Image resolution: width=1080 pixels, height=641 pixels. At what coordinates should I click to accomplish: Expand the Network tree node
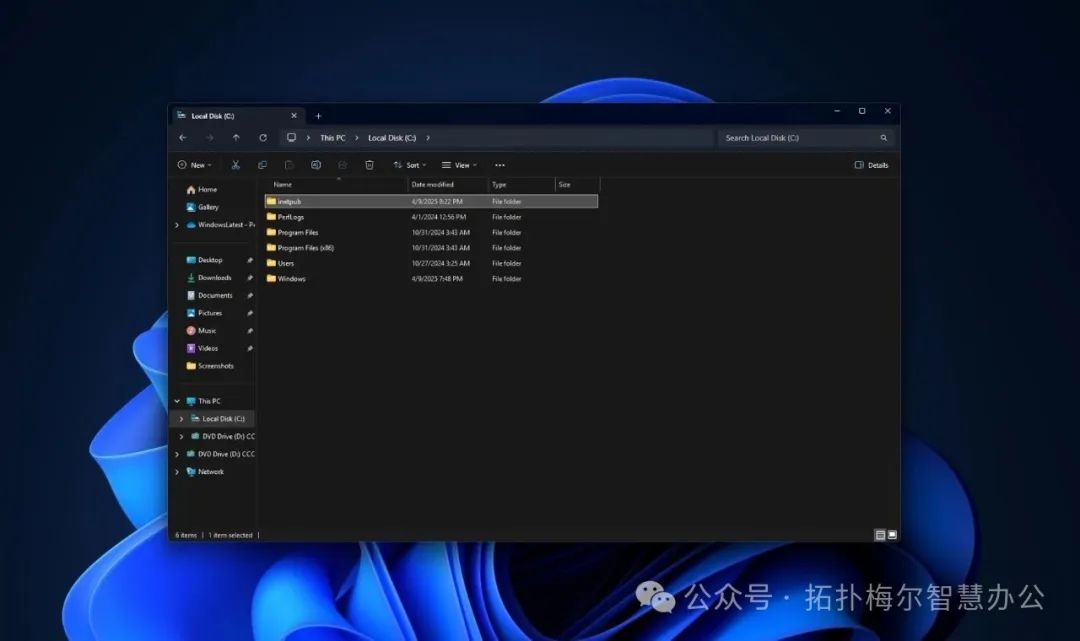tap(177, 472)
